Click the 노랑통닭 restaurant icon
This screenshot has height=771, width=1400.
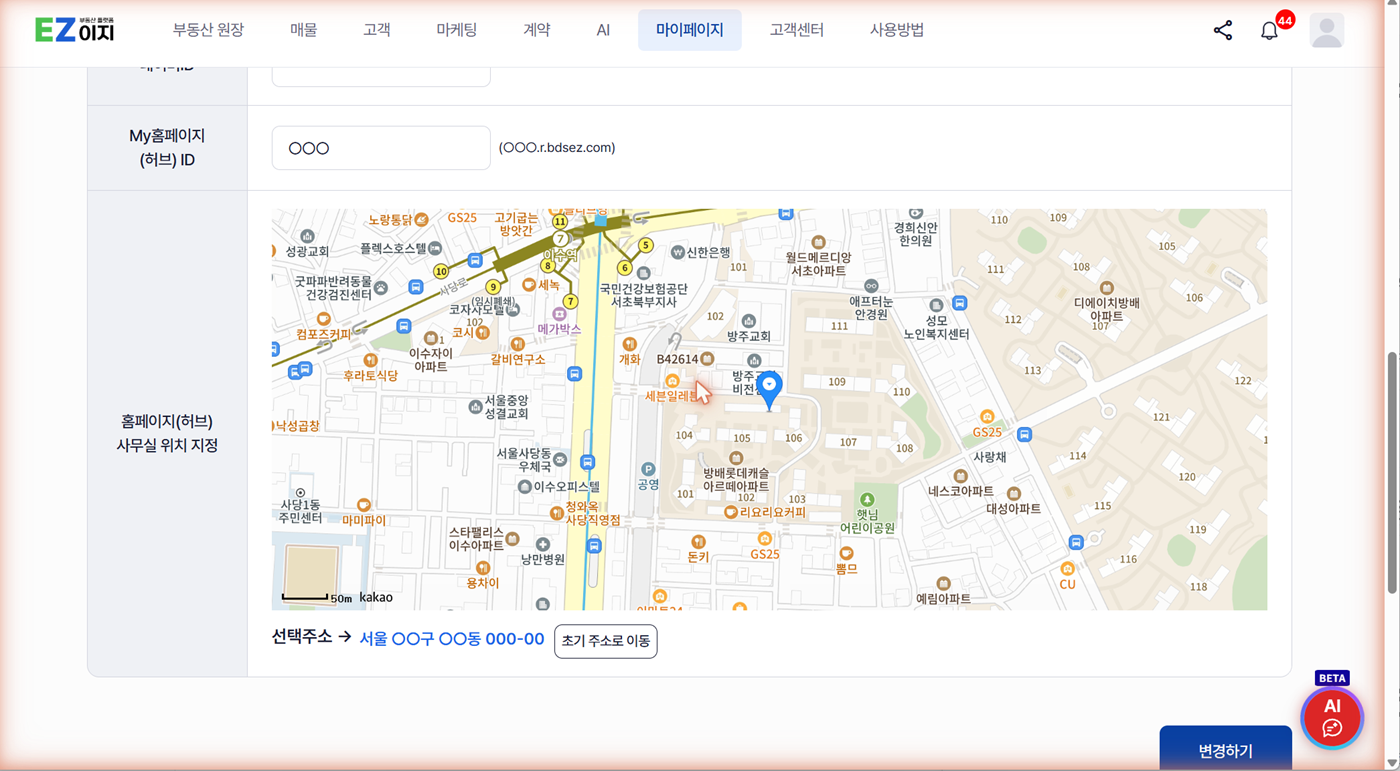(422, 219)
